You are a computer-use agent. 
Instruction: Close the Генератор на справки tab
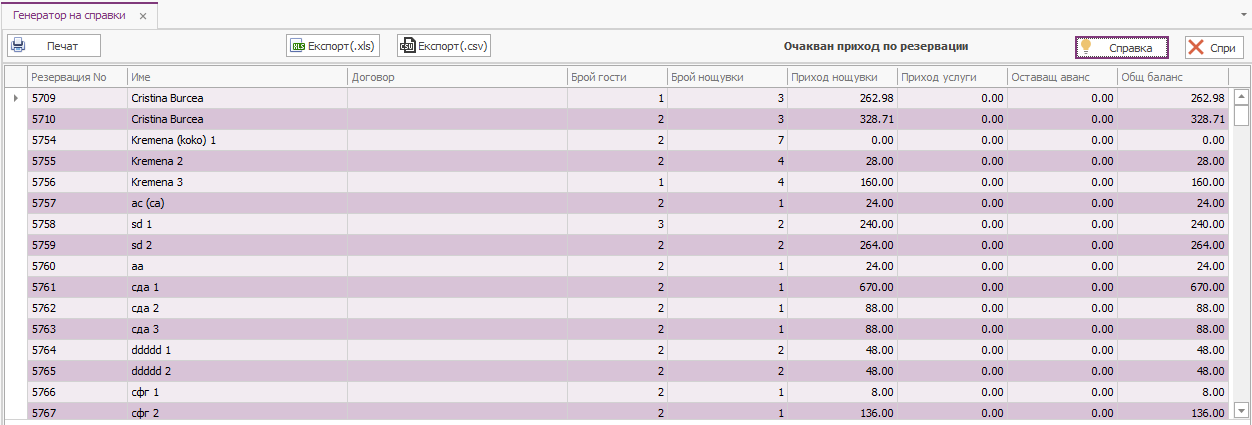tap(143, 17)
